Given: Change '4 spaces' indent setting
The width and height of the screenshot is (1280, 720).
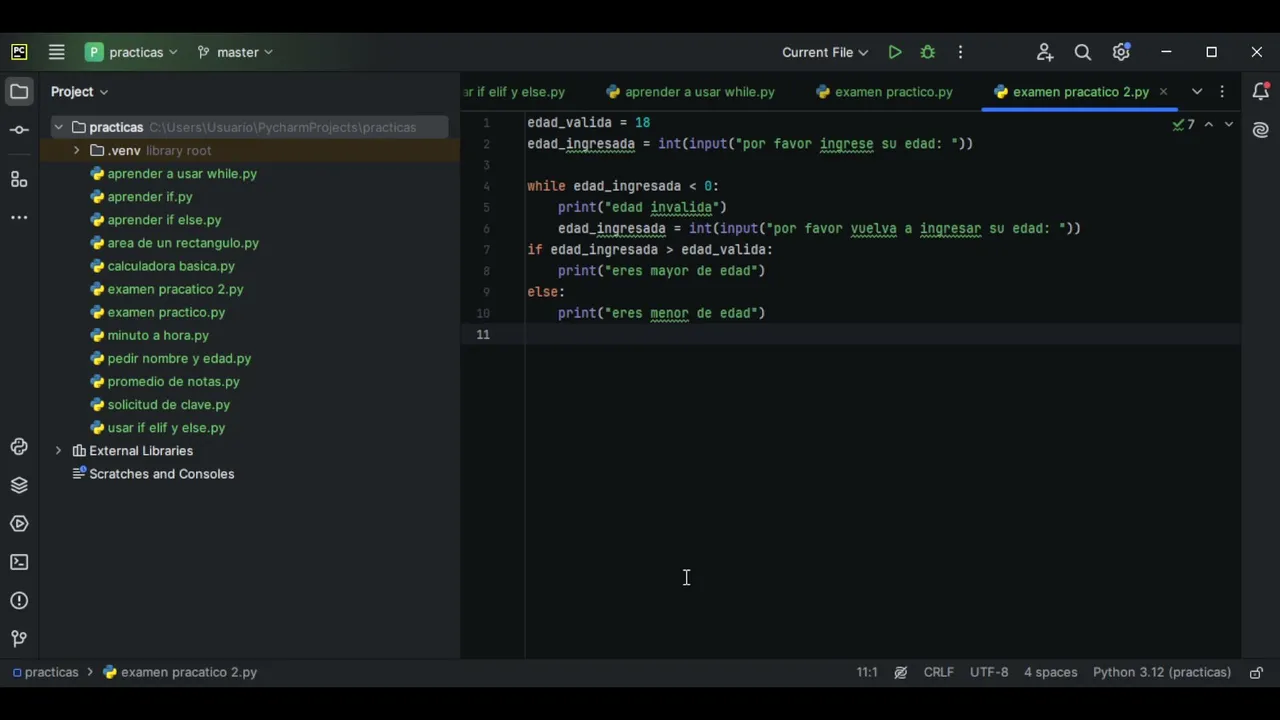Looking at the screenshot, I should point(1050,673).
